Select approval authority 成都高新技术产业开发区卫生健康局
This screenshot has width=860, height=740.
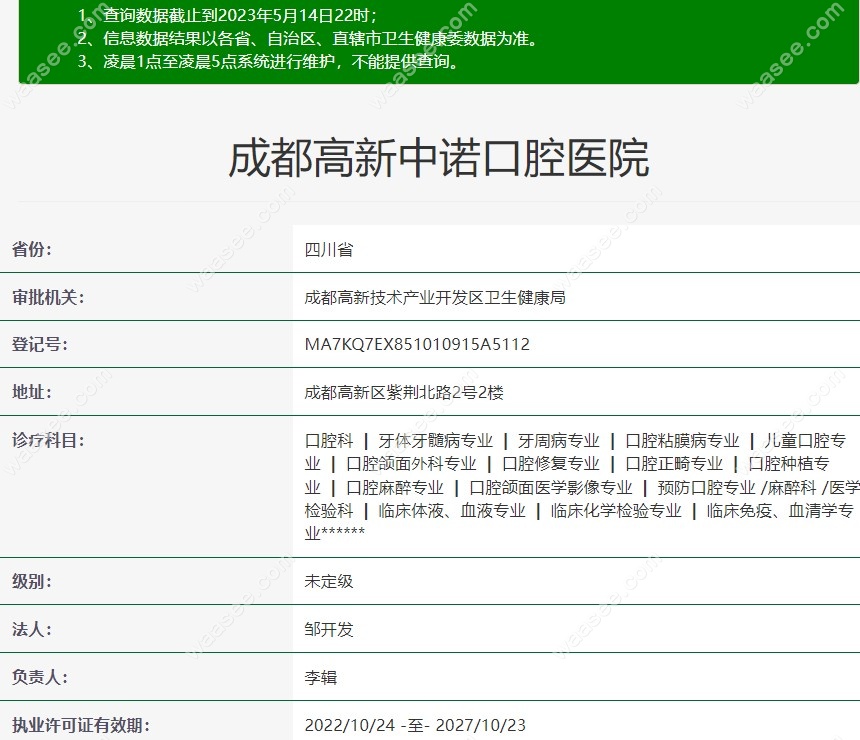click(435, 297)
